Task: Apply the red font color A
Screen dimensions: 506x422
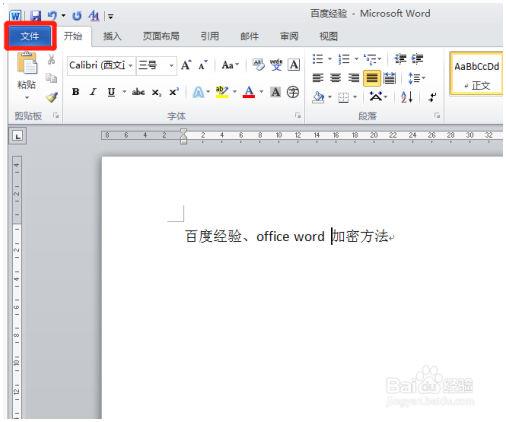Action: pos(249,92)
